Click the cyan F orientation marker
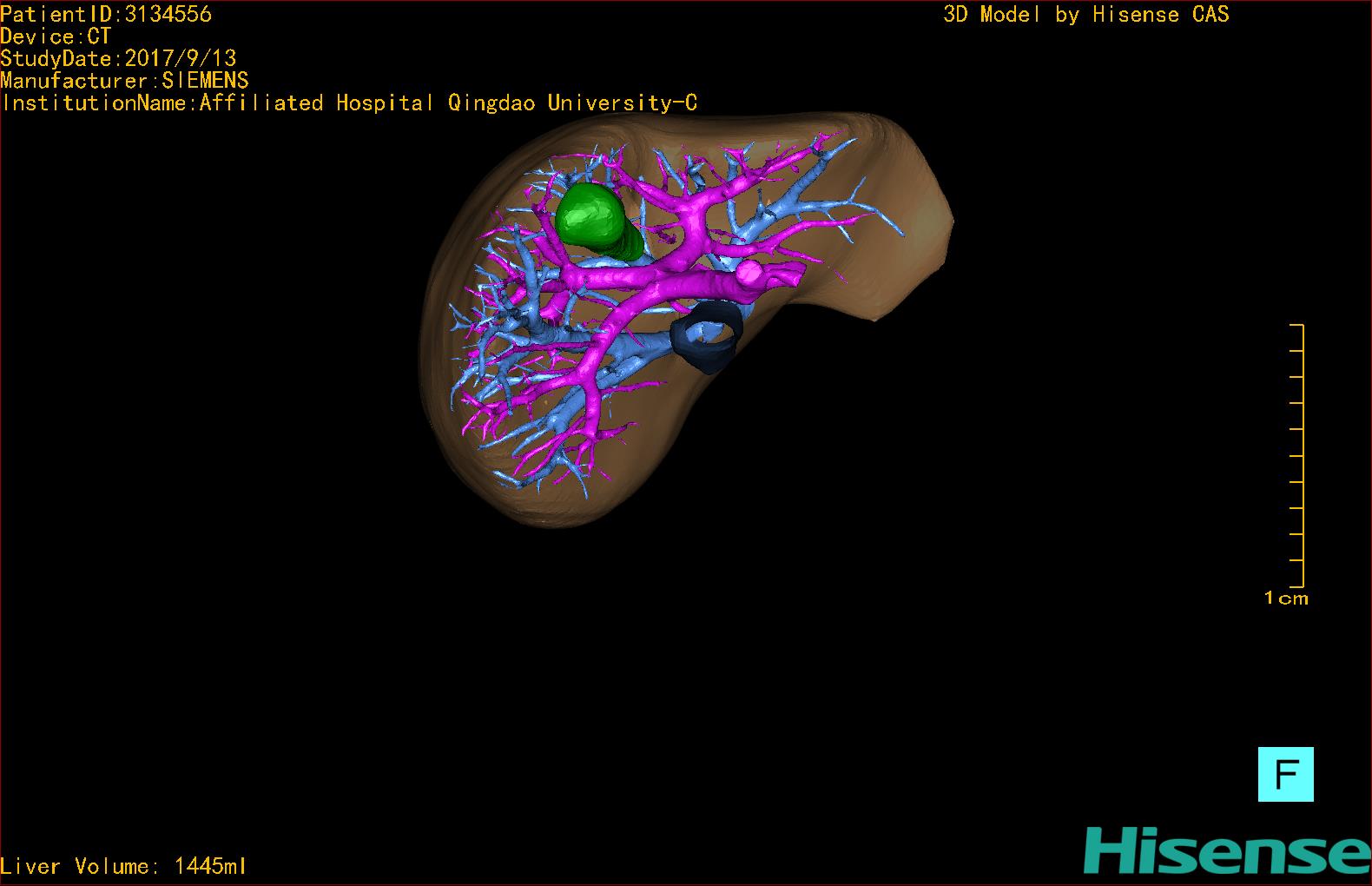The width and height of the screenshot is (1372, 886). coord(1285,774)
